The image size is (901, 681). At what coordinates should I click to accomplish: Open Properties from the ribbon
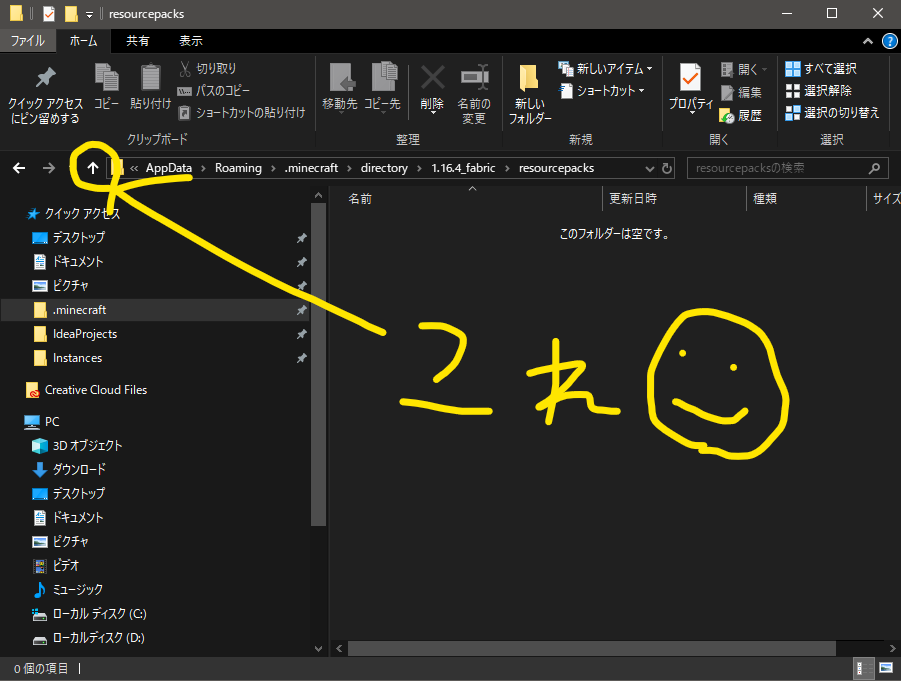click(690, 86)
